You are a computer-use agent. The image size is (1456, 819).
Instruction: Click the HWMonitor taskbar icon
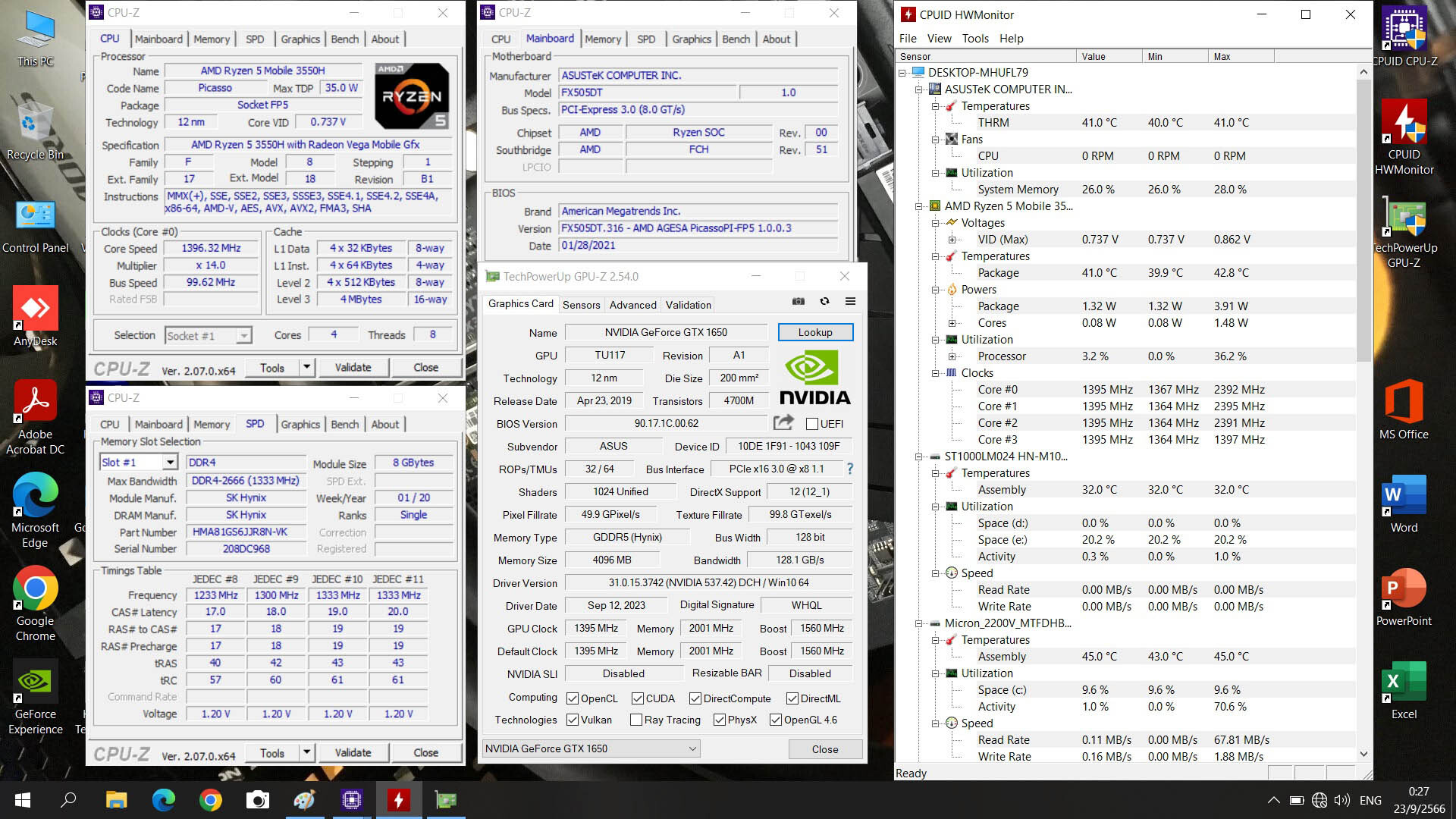tap(399, 800)
